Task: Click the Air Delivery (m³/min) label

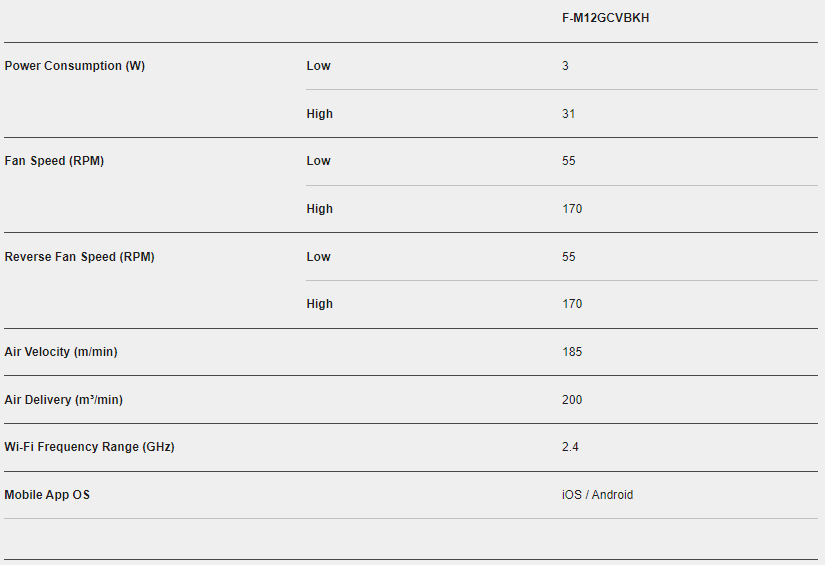Action: (x=64, y=400)
